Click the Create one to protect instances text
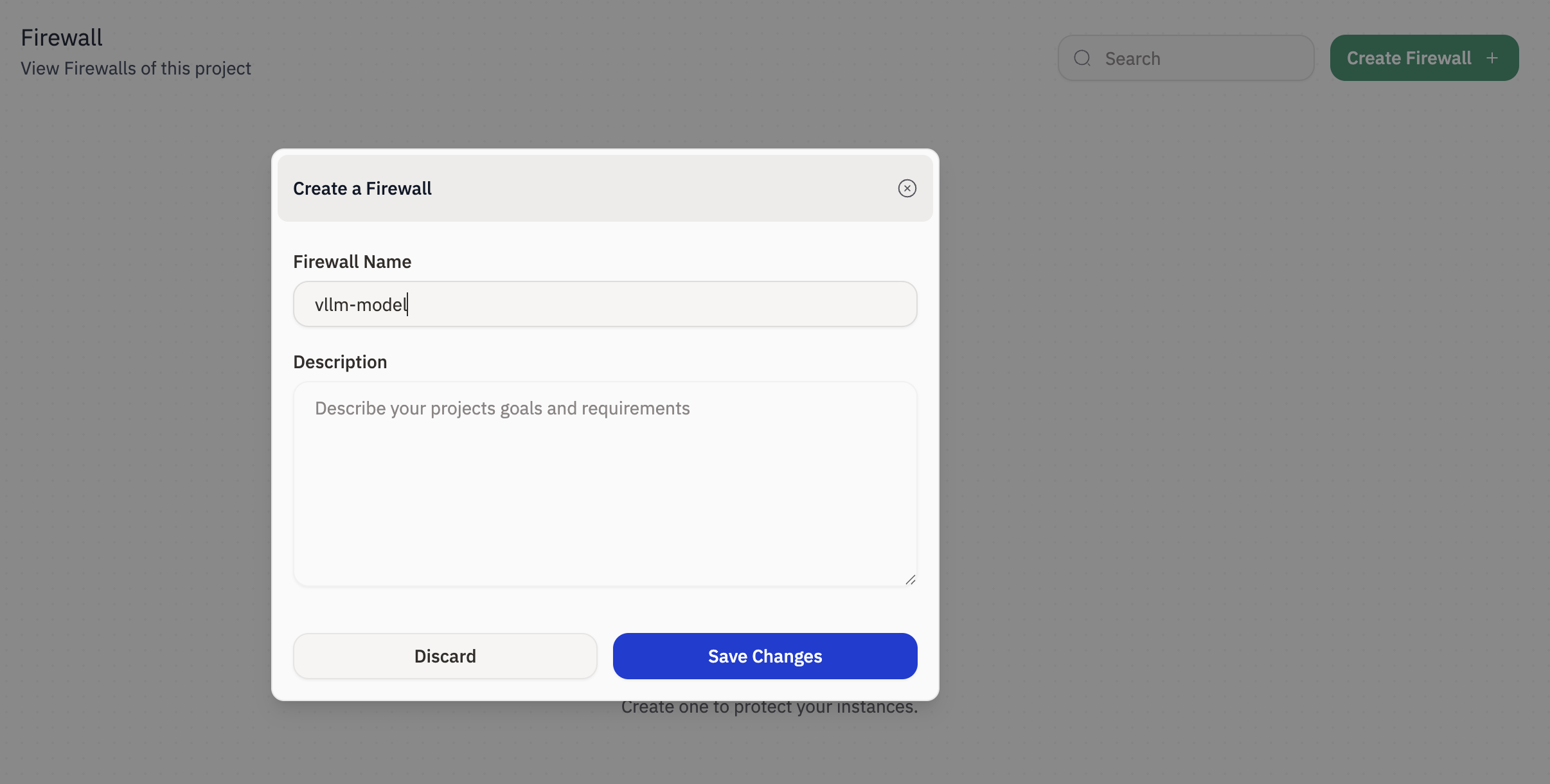Image resolution: width=1550 pixels, height=784 pixels. 769,708
